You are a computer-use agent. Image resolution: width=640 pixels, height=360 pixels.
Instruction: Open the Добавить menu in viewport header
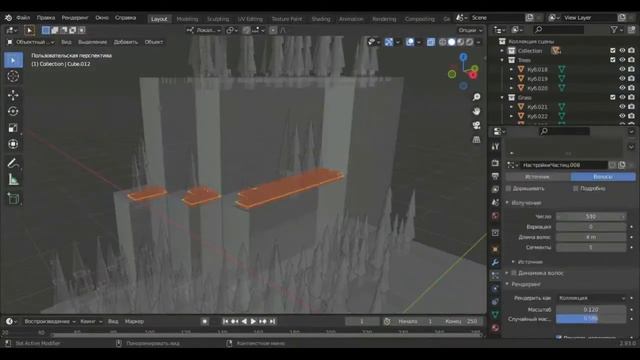(x=126, y=42)
